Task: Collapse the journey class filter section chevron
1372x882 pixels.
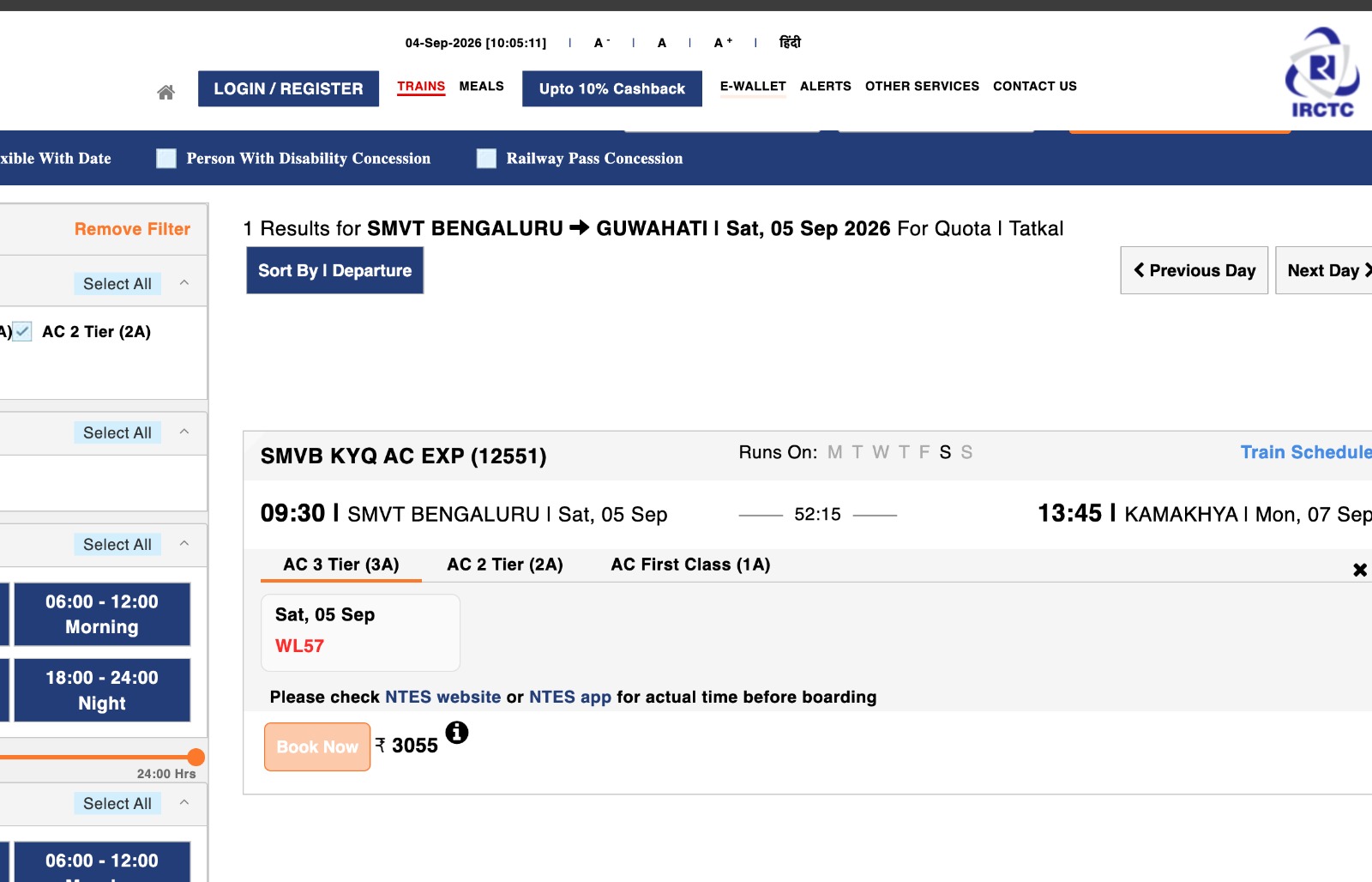Action: (x=184, y=282)
